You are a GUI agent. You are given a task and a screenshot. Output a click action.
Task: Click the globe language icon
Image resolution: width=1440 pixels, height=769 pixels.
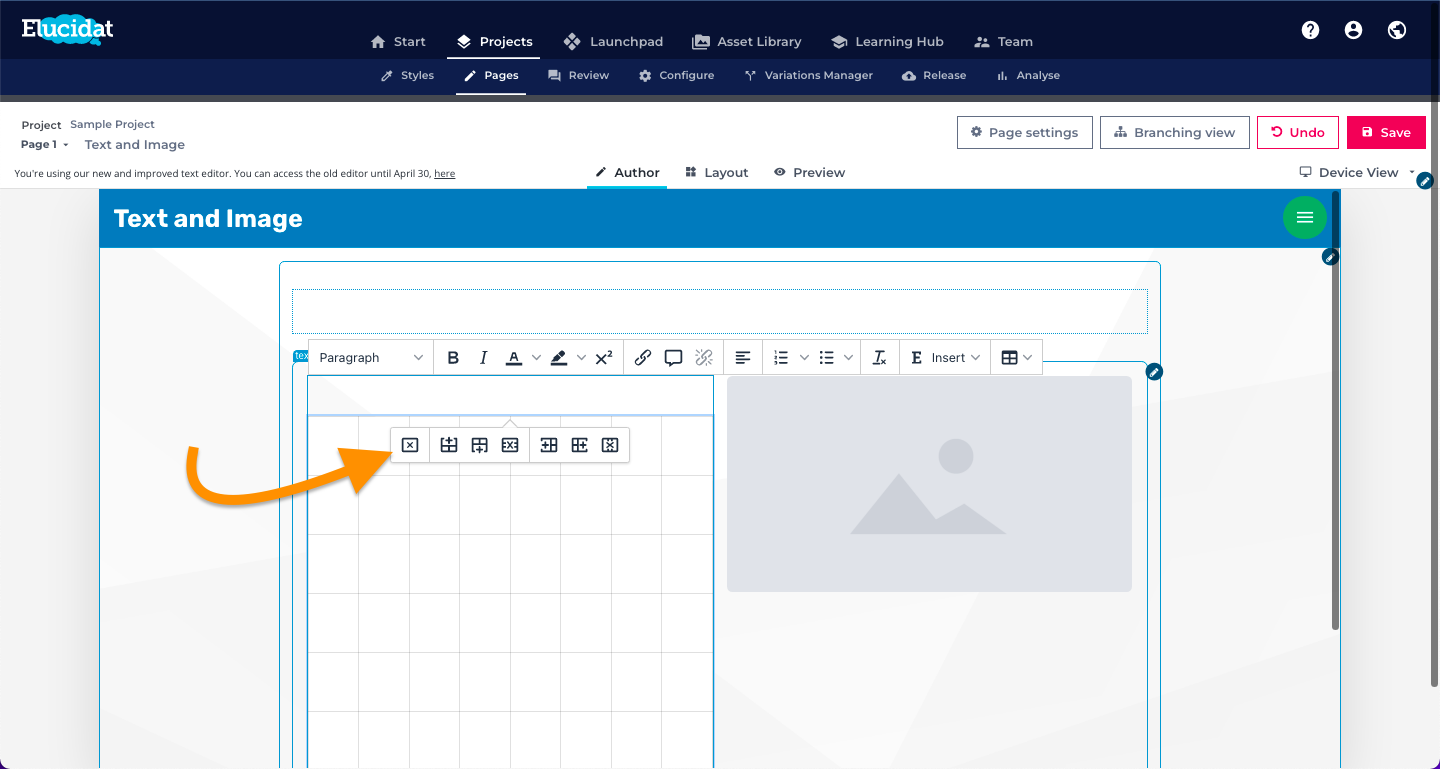coord(1397,30)
